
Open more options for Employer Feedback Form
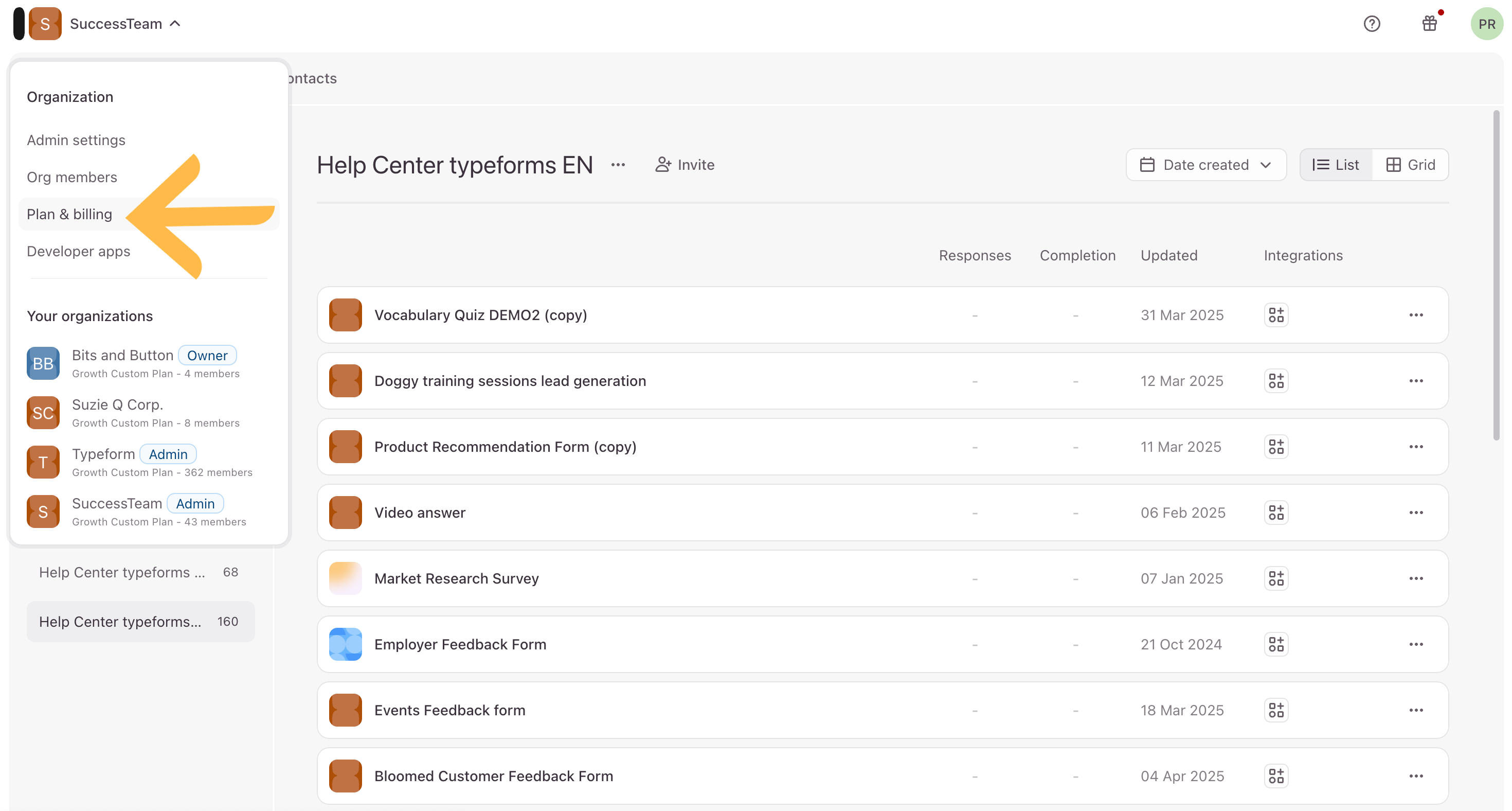coord(1416,644)
